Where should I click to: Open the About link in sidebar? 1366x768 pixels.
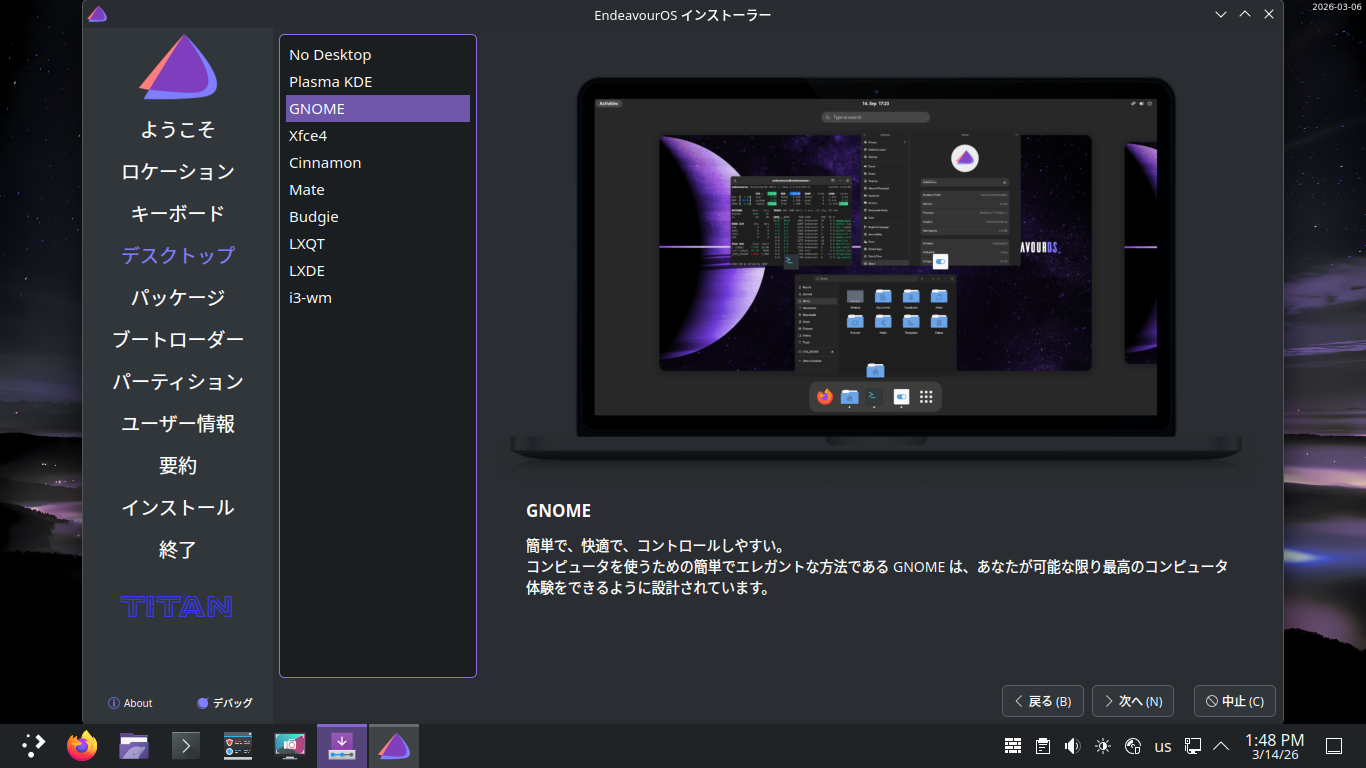click(130, 703)
